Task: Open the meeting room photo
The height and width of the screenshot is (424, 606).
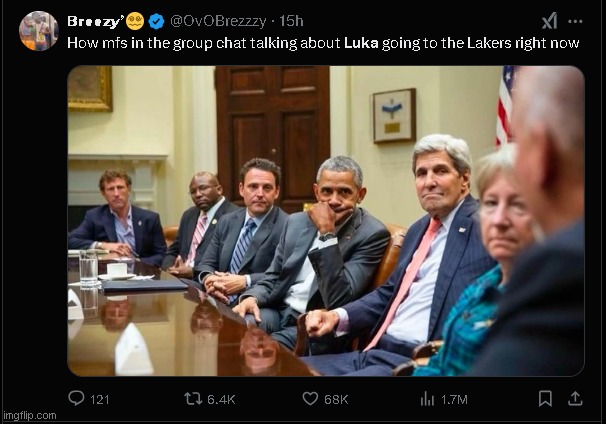Action: [325, 220]
